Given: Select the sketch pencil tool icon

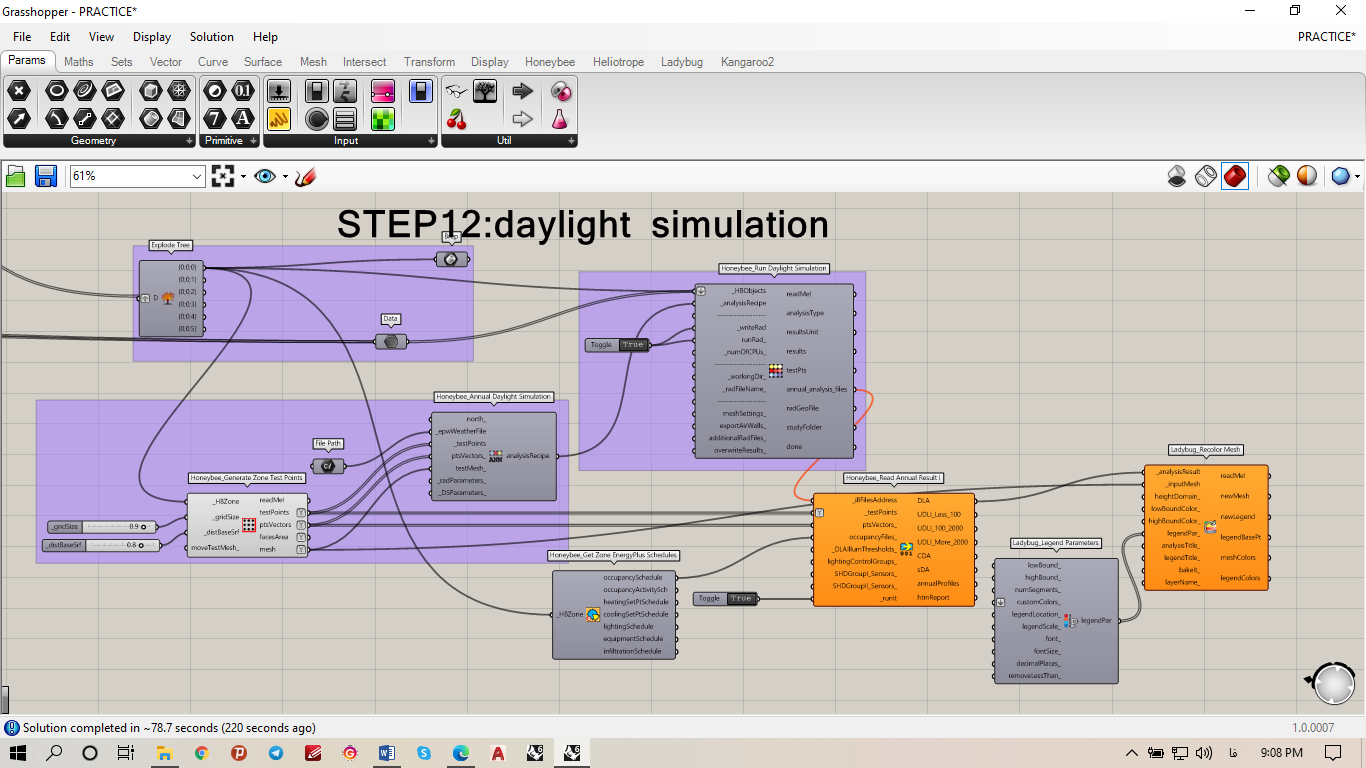Looking at the screenshot, I should point(306,177).
